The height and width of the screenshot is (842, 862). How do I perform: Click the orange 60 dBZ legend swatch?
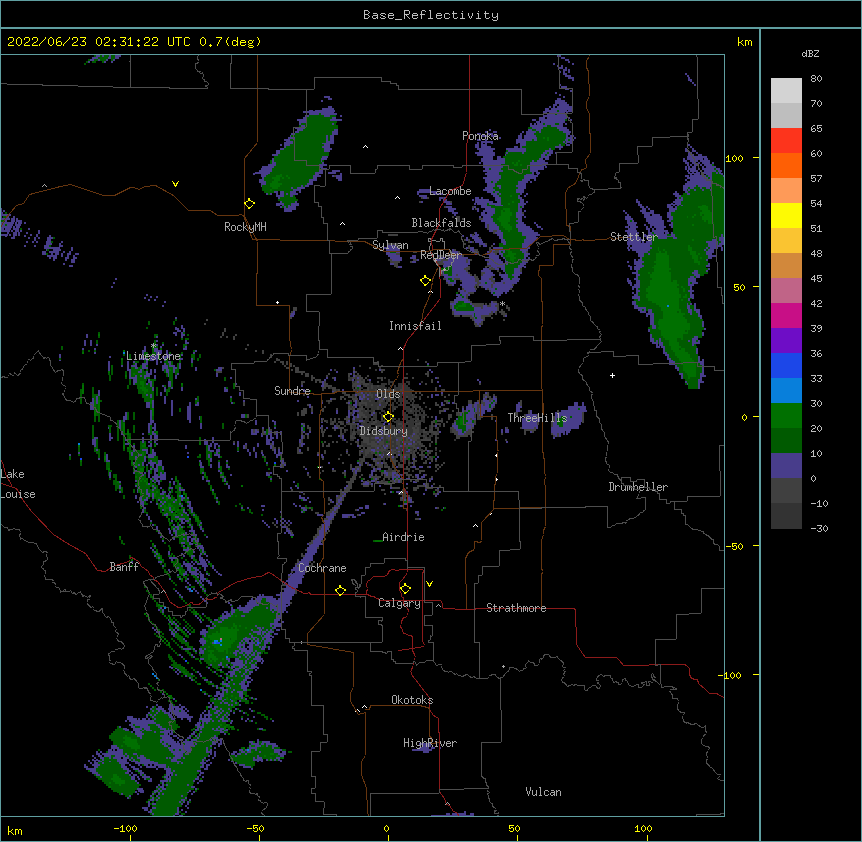(786, 165)
